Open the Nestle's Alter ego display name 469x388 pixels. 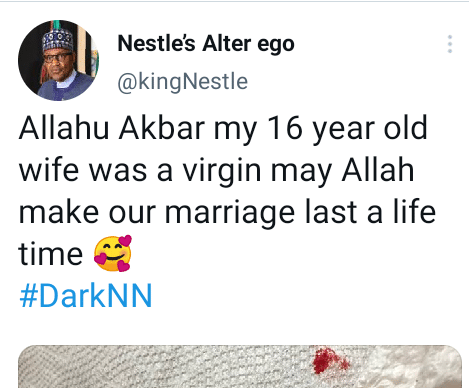[x=206, y=44]
